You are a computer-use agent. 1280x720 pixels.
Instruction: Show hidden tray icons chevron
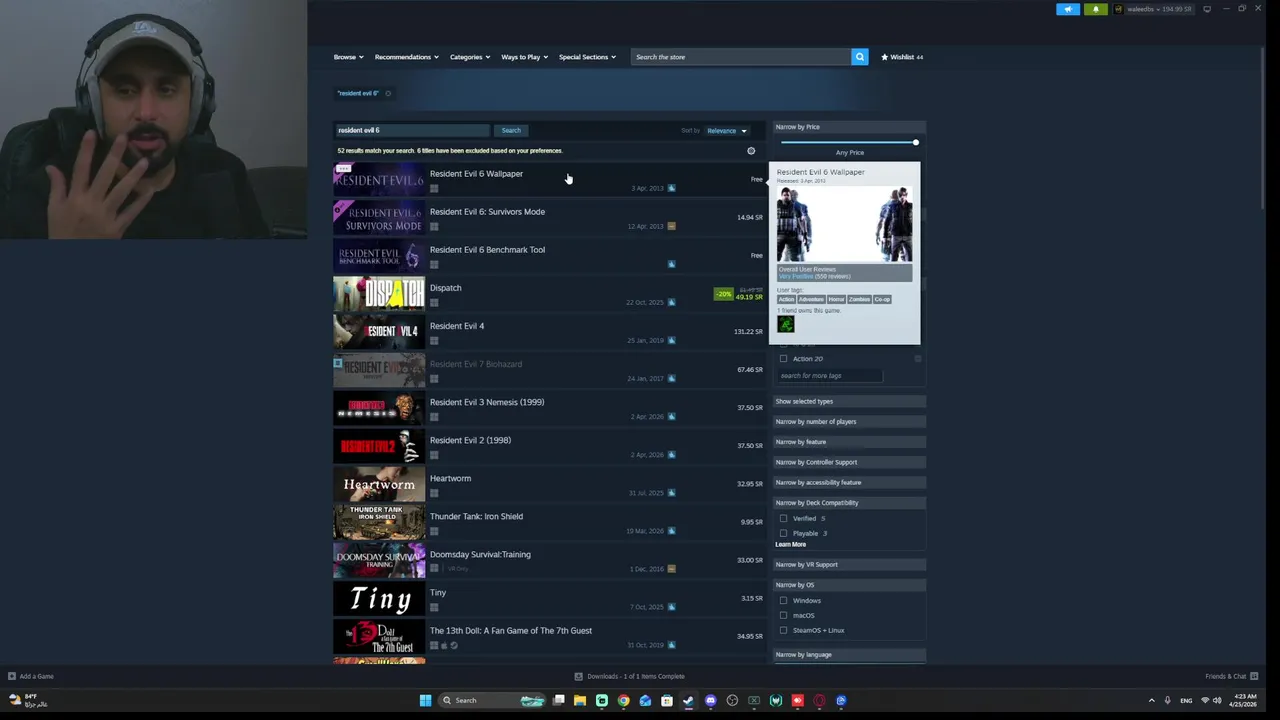point(1151,700)
